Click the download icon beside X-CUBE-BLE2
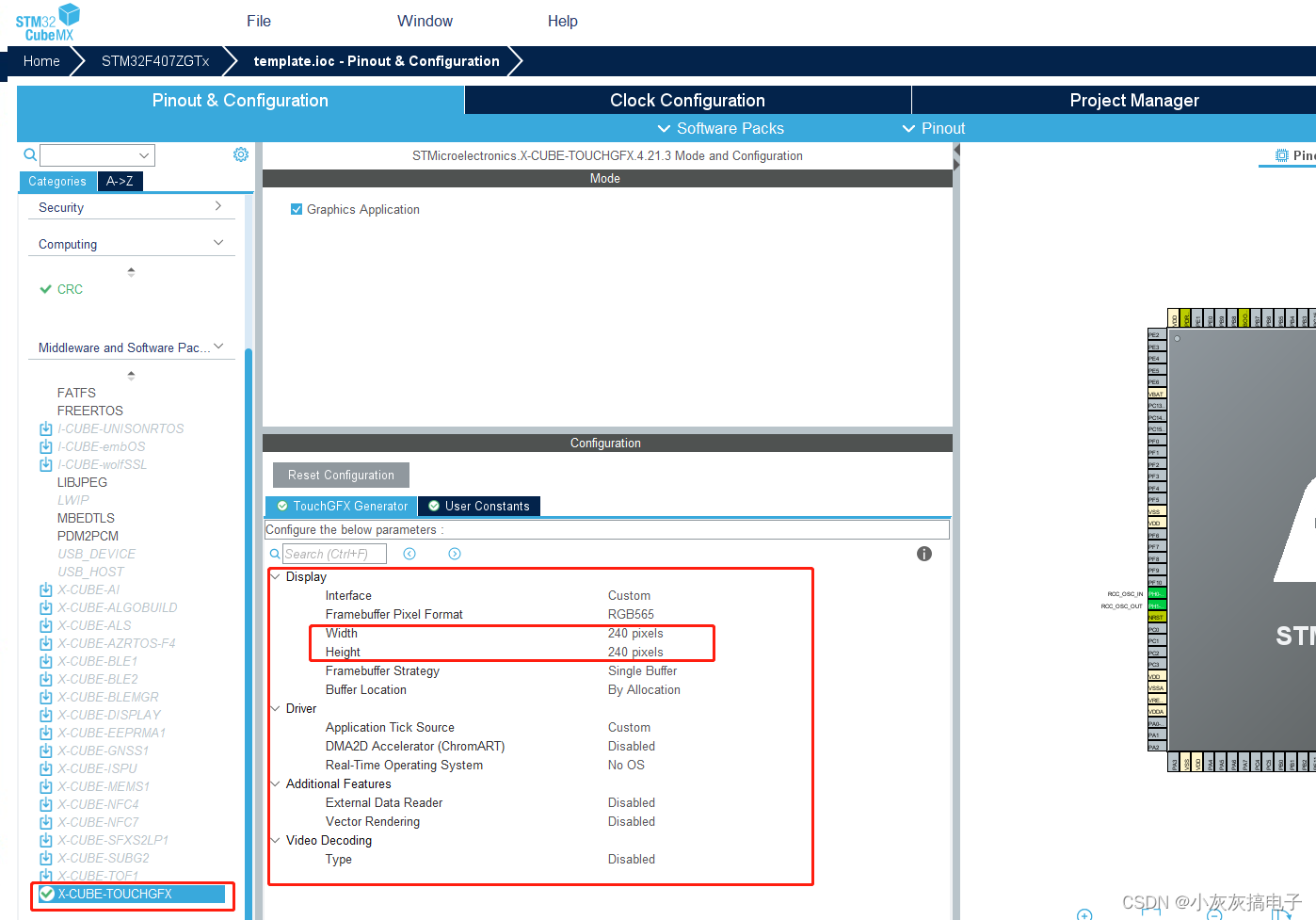The width and height of the screenshot is (1316, 920). (45, 679)
